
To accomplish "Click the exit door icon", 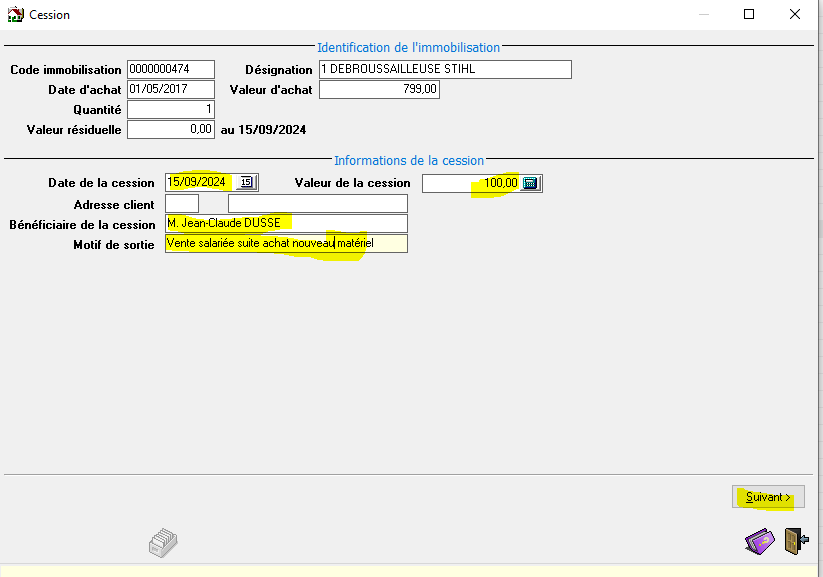I will tap(796, 541).
